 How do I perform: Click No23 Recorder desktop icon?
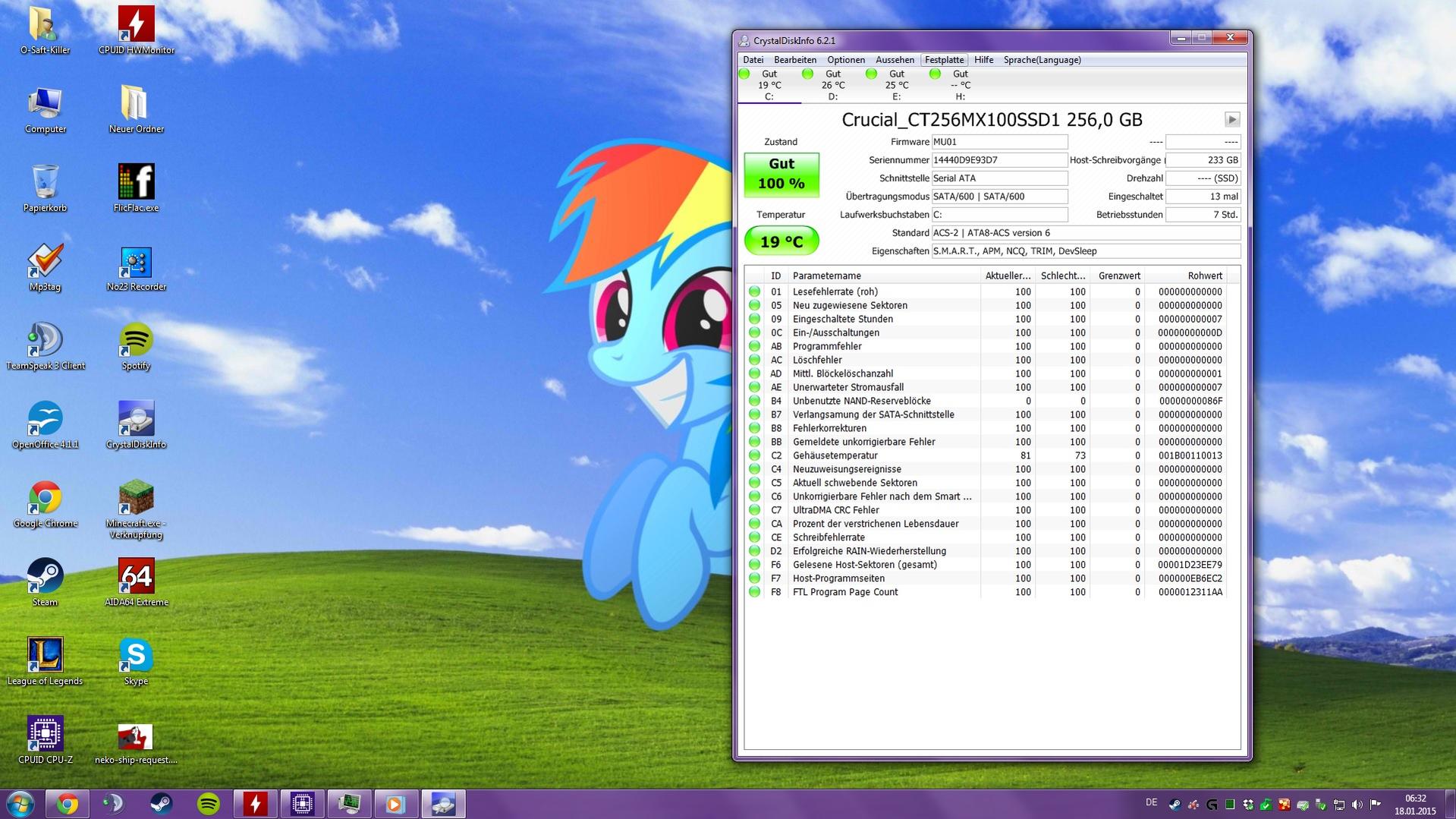(136, 267)
